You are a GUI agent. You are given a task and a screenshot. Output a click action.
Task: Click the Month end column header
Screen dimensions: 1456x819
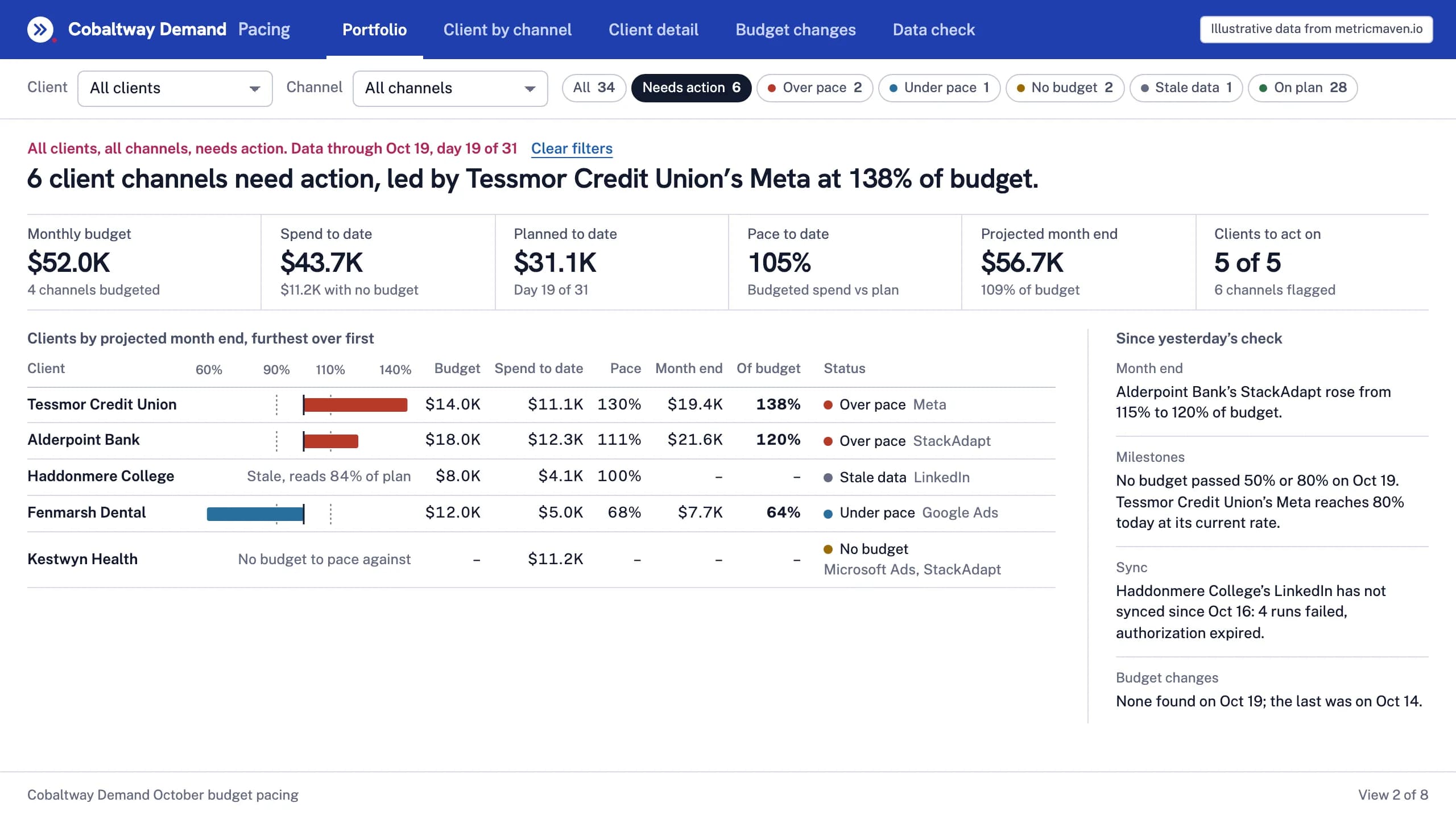pyautogui.click(x=689, y=369)
